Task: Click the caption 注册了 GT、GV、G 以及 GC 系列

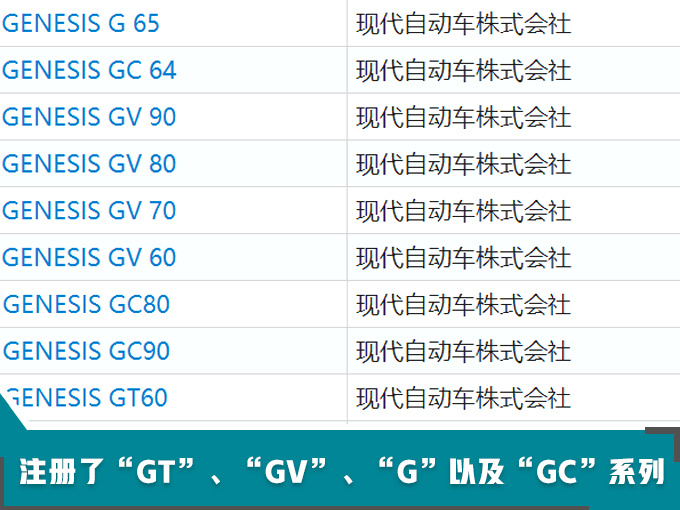Action: [342, 472]
